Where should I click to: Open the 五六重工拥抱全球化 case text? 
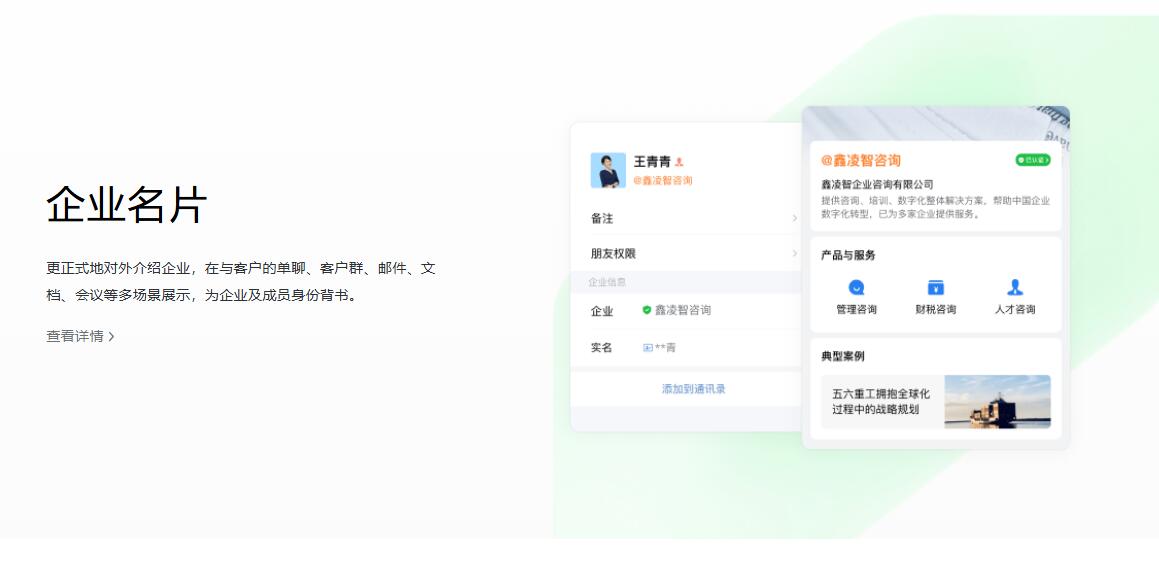coord(881,402)
